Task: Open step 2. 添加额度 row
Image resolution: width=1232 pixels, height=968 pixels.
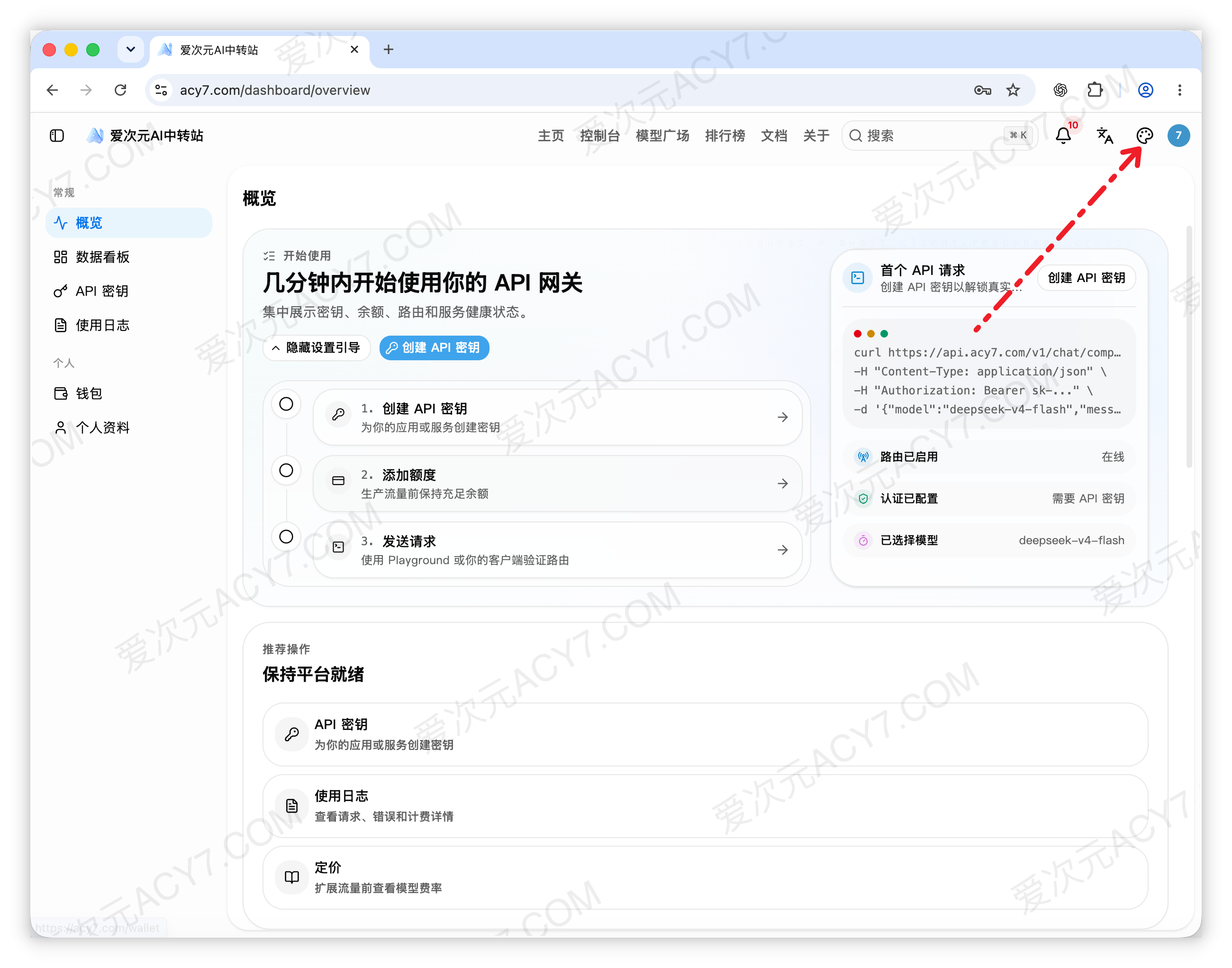Action: pos(557,484)
